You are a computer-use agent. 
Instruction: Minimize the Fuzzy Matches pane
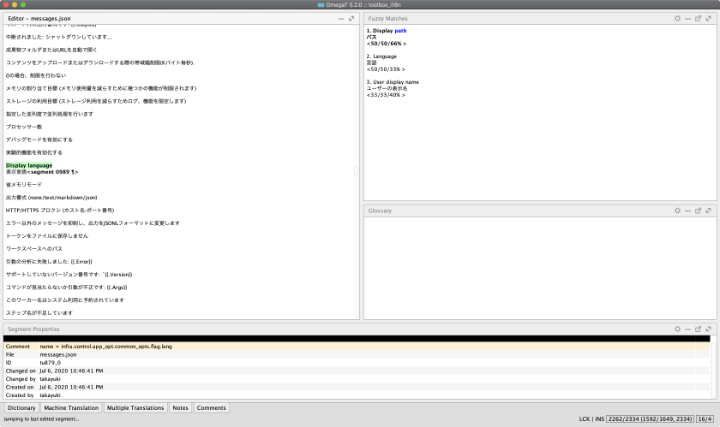[687, 19]
